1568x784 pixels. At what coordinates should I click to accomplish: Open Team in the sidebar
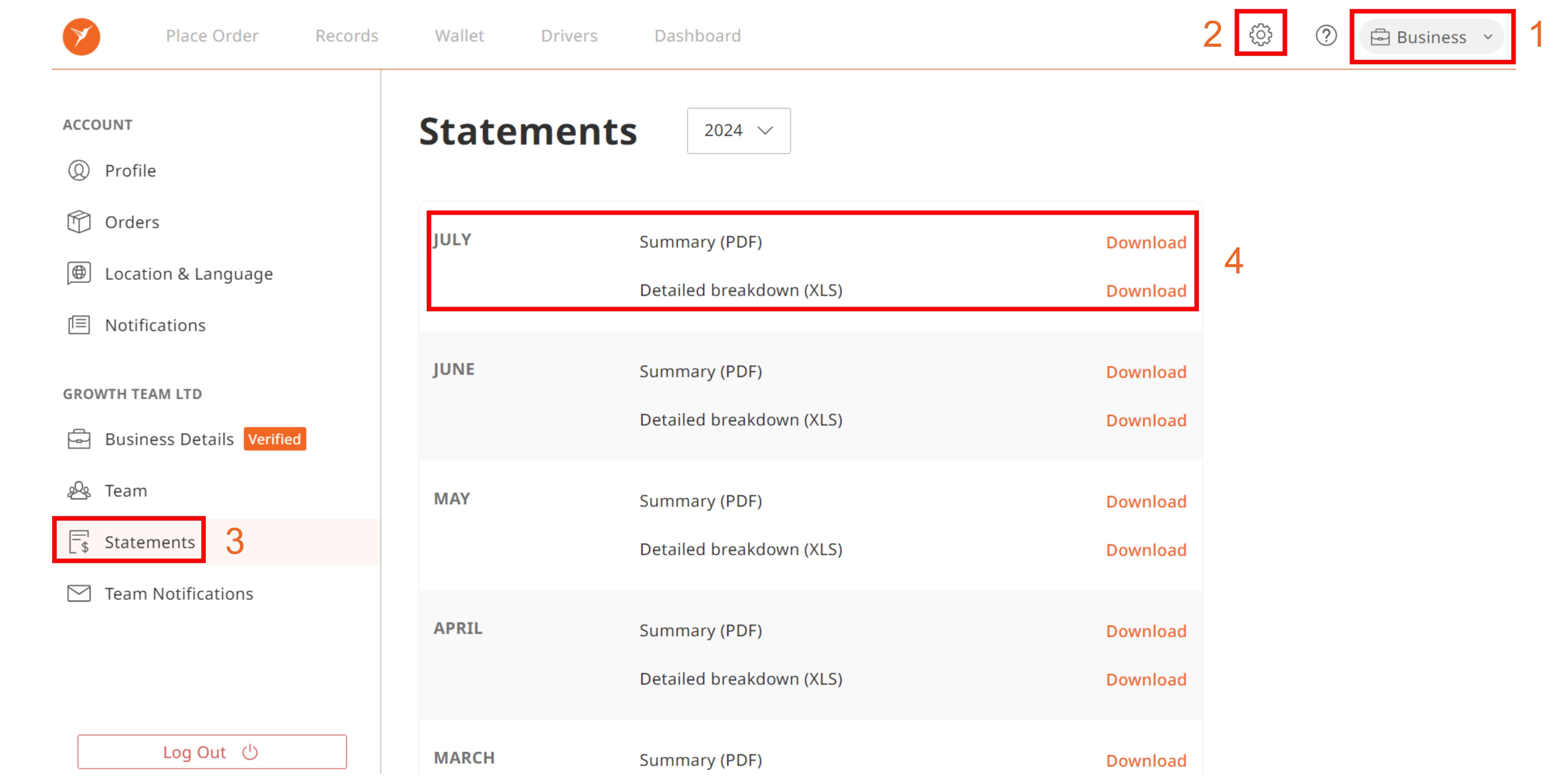coord(126,491)
